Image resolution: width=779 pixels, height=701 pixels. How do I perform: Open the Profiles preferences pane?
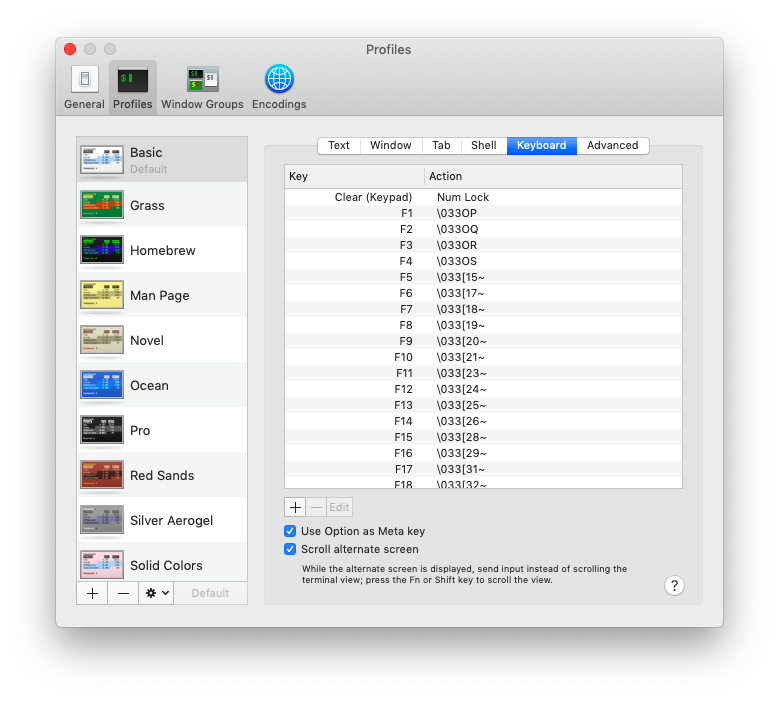pos(133,87)
